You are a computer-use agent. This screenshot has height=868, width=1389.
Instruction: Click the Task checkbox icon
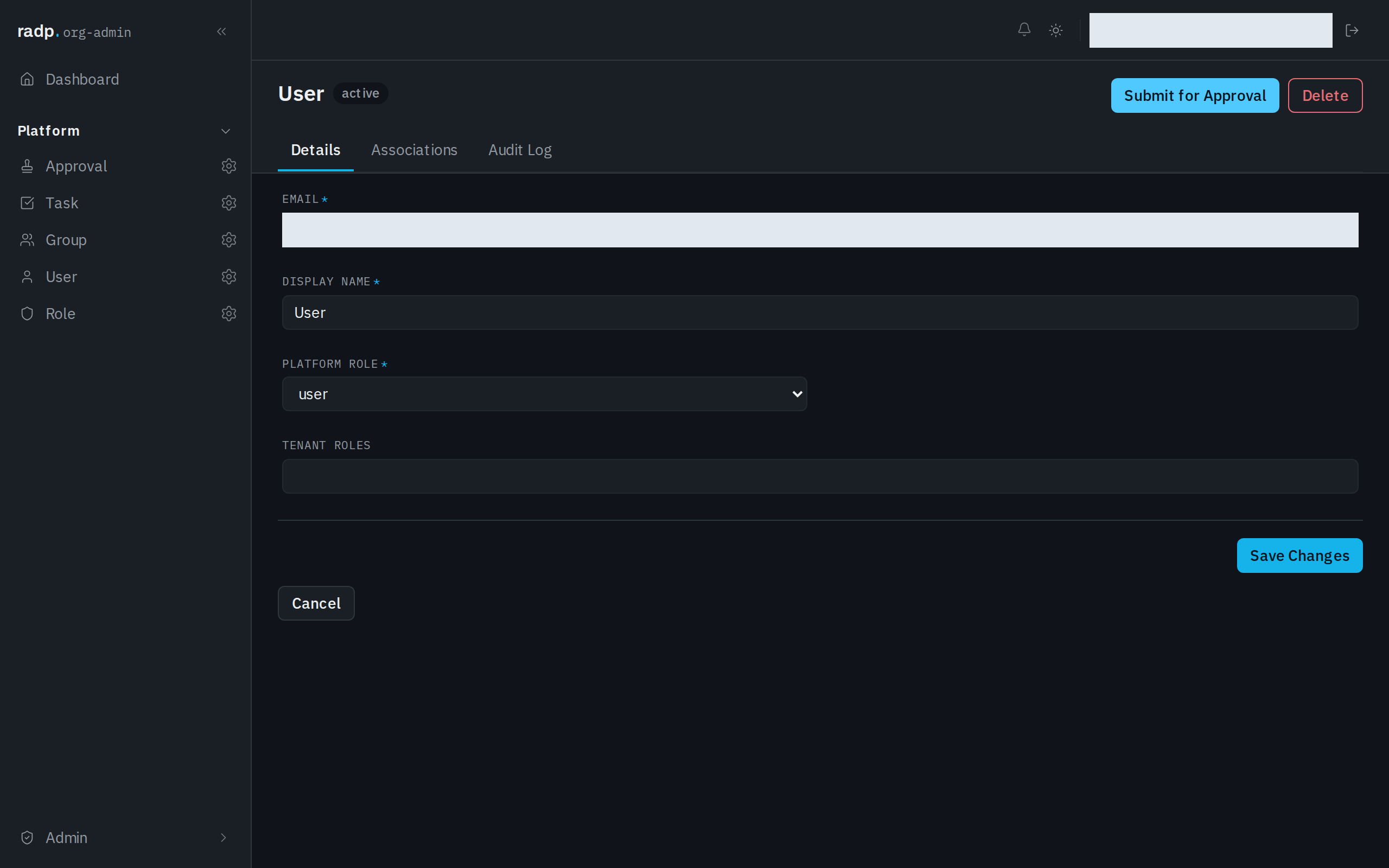tap(27, 203)
